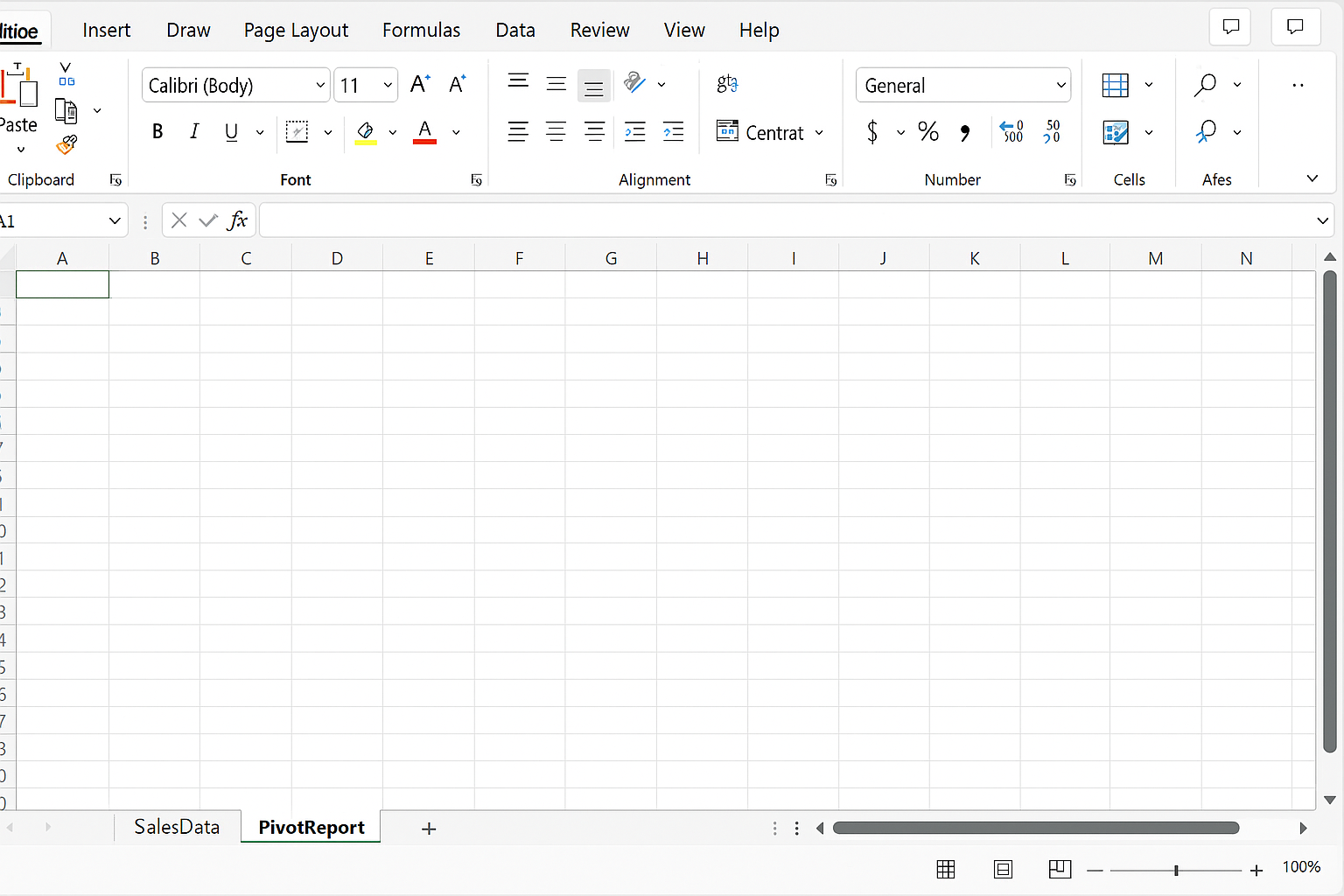Viewport: 1344px width, 896px height.
Task: Click the zoom slider handle
Action: [1176, 870]
